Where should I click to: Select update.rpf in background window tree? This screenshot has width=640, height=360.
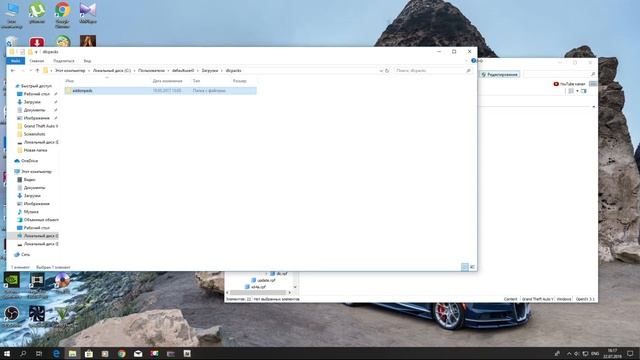[263, 280]
